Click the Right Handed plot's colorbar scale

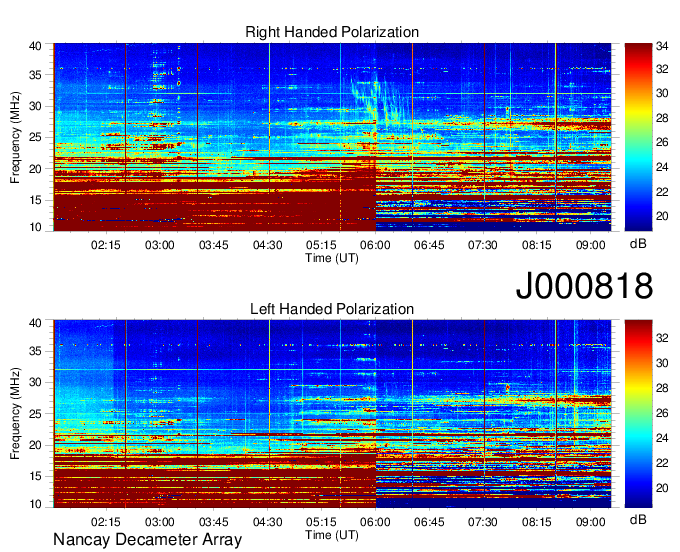point(638,137)
